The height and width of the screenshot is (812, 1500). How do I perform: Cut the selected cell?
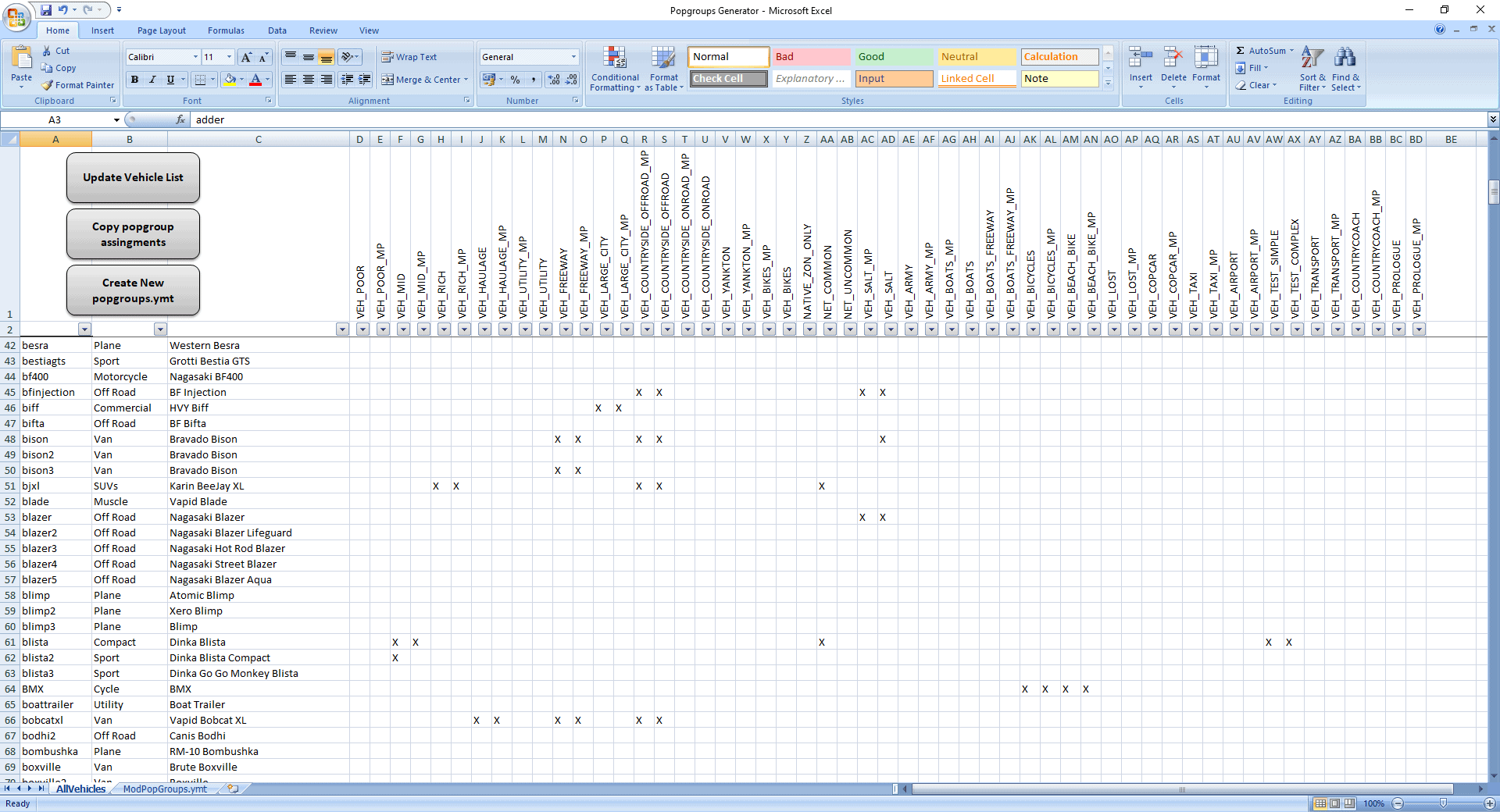[55, 51]
